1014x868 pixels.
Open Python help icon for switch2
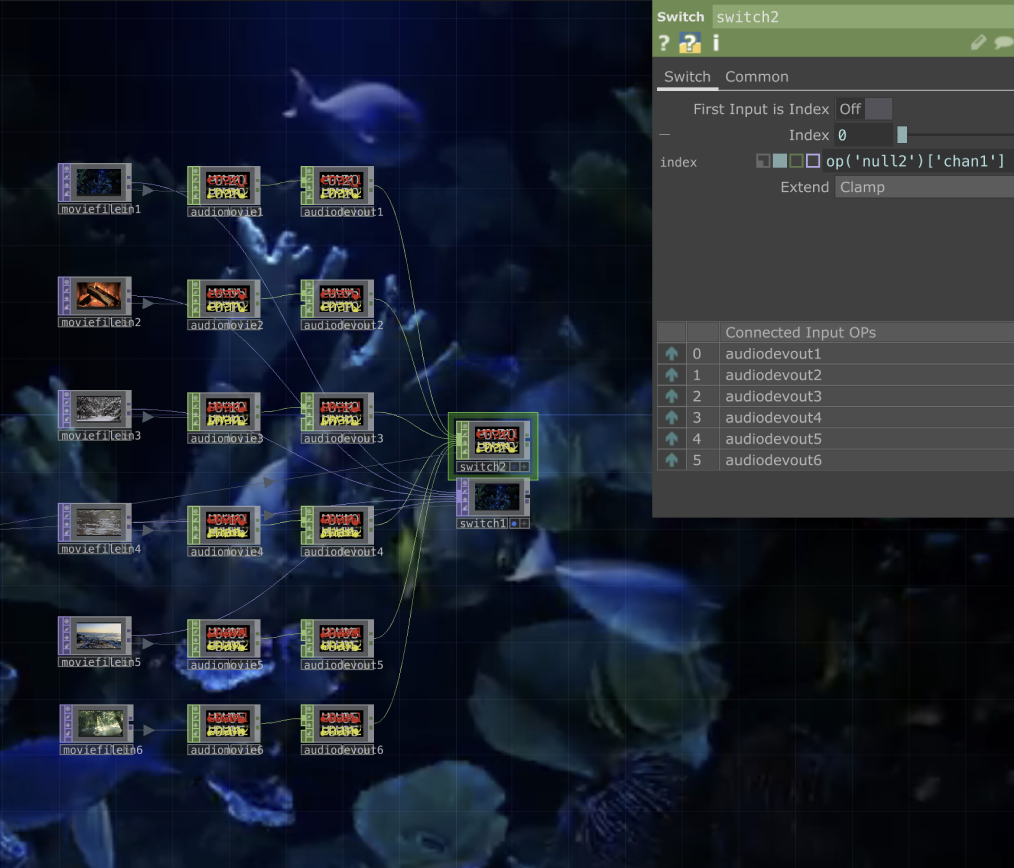click(x=689, y=43)
